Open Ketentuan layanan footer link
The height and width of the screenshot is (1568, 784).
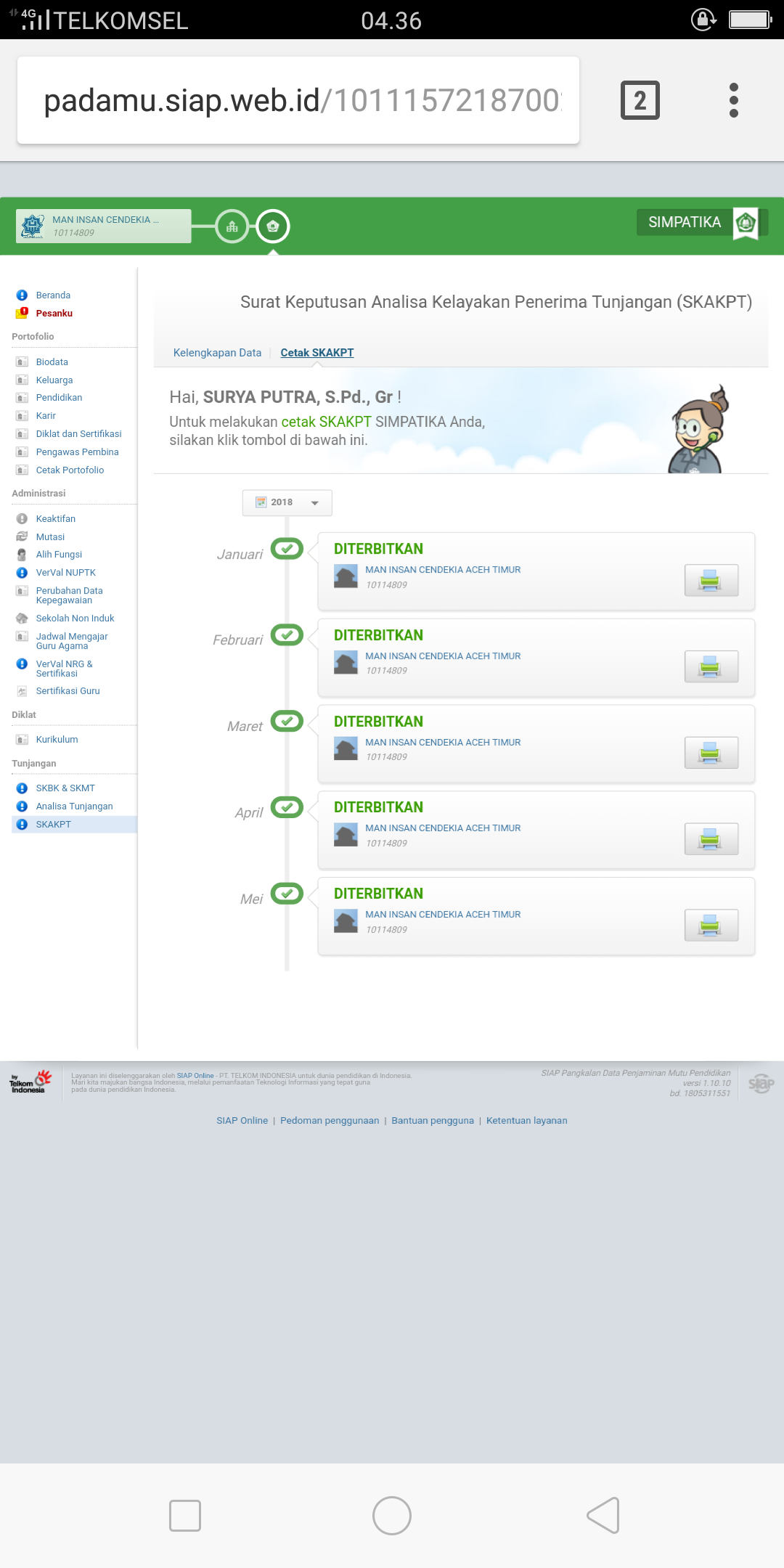pyautogui.click(x=527, y=1121)
